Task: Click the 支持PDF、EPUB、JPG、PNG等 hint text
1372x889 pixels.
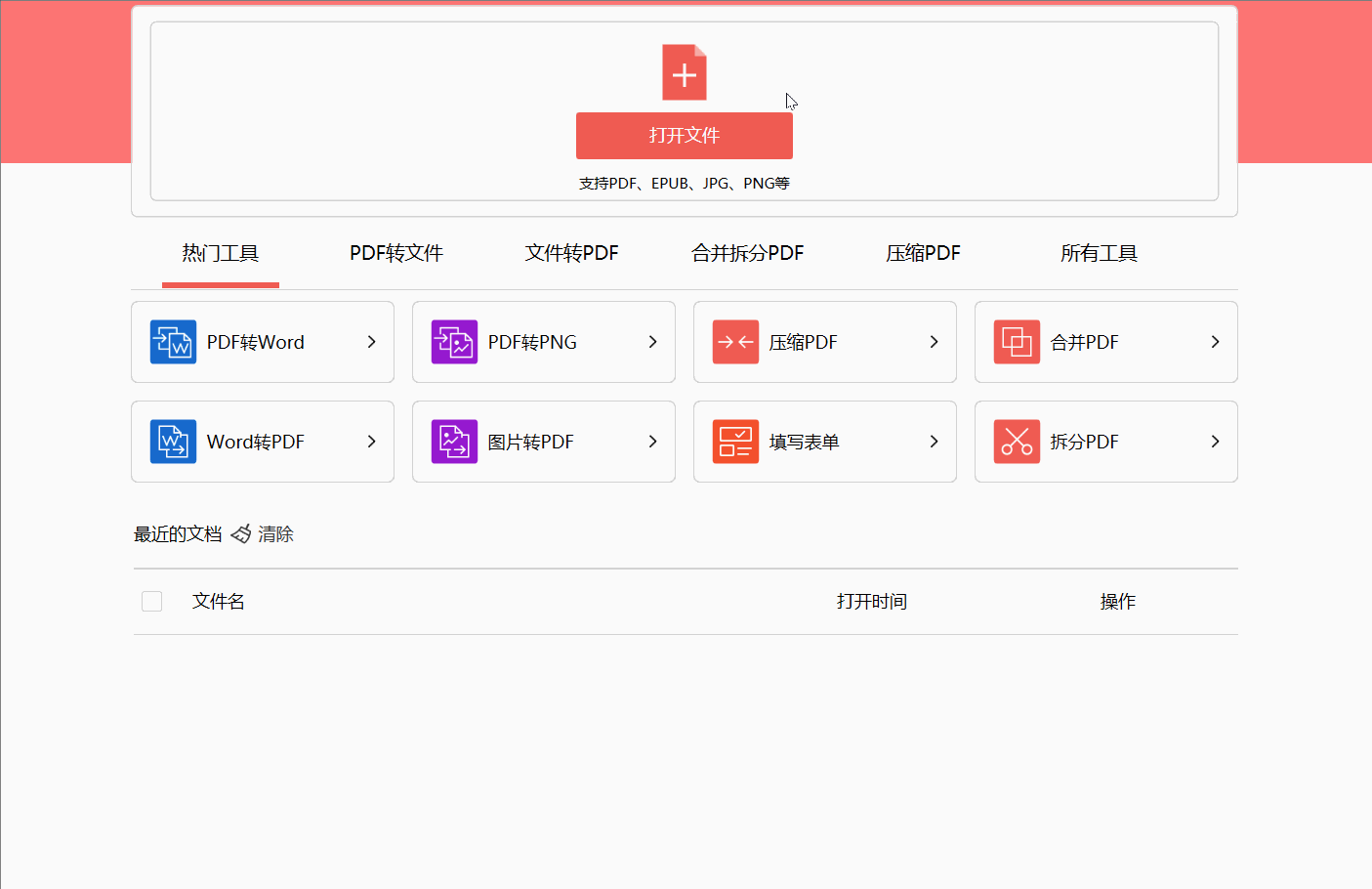Action: pyautogui.click(x=685, y=184)
